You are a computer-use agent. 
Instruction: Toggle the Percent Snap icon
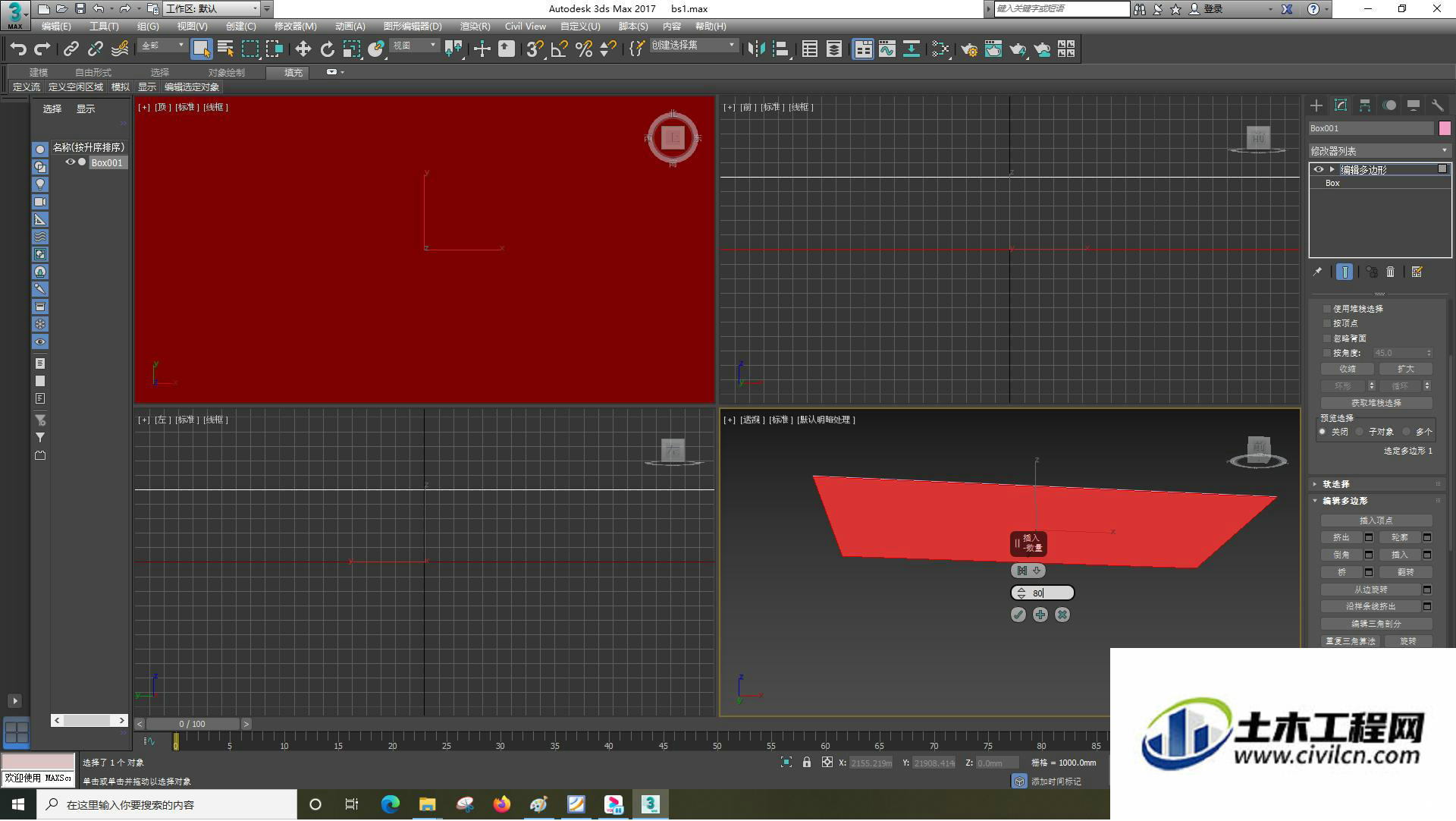pos(583,49)
